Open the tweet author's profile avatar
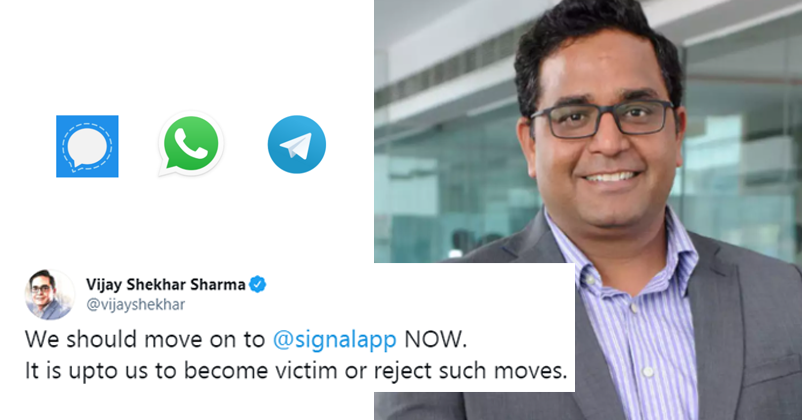Viewport: 802px width, 420px height. point(50,295)
